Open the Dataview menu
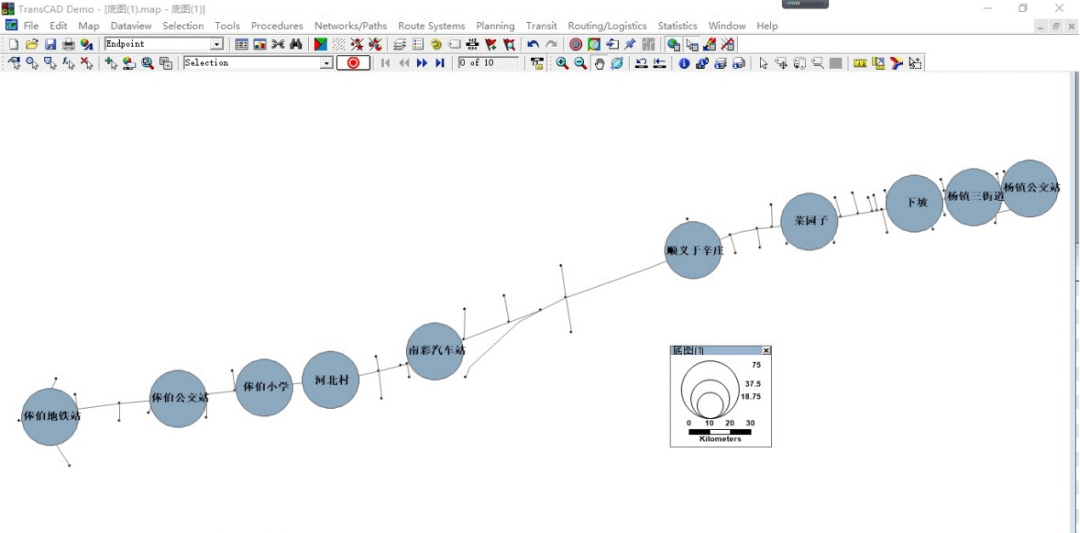 (x=131, y=25)
